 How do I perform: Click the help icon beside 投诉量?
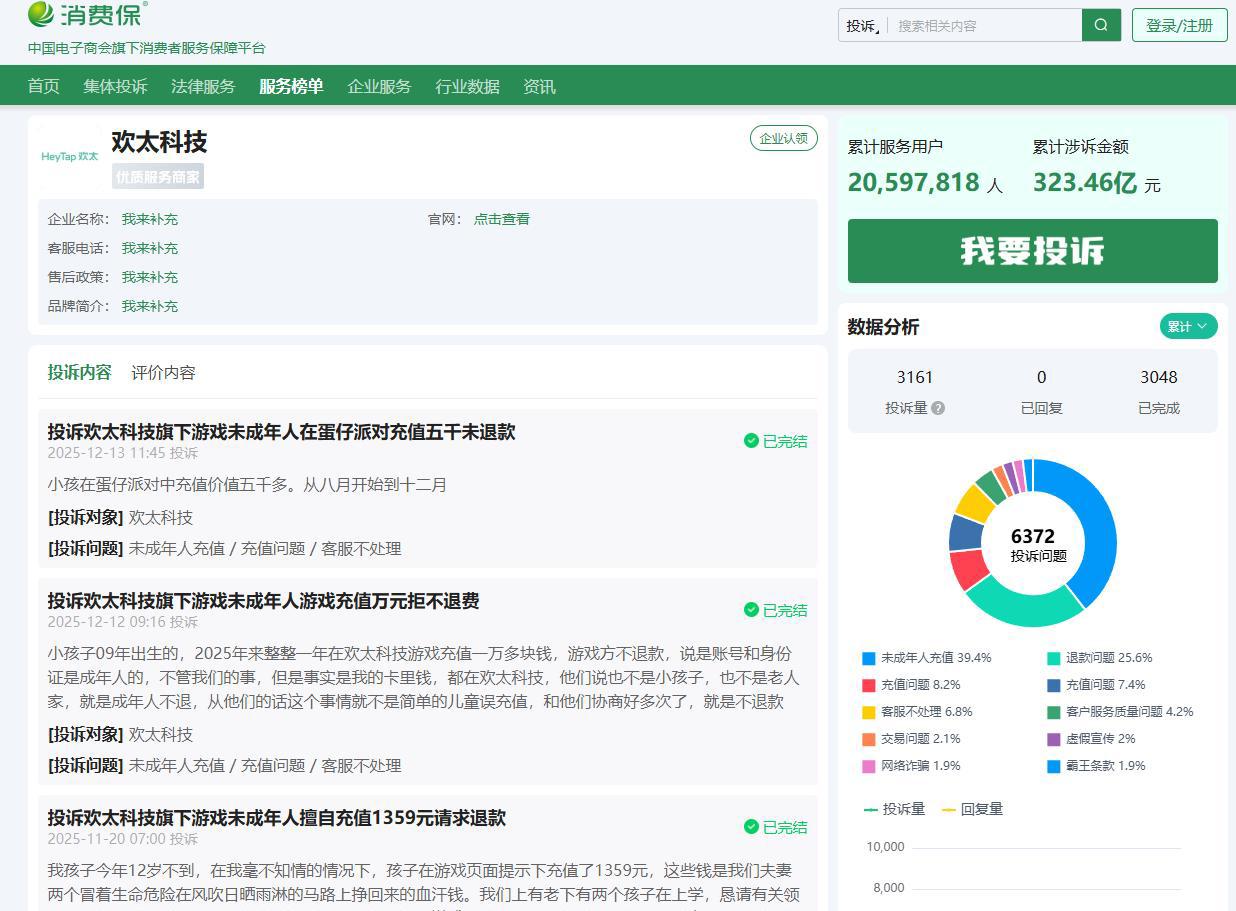(x=938, y=408)
